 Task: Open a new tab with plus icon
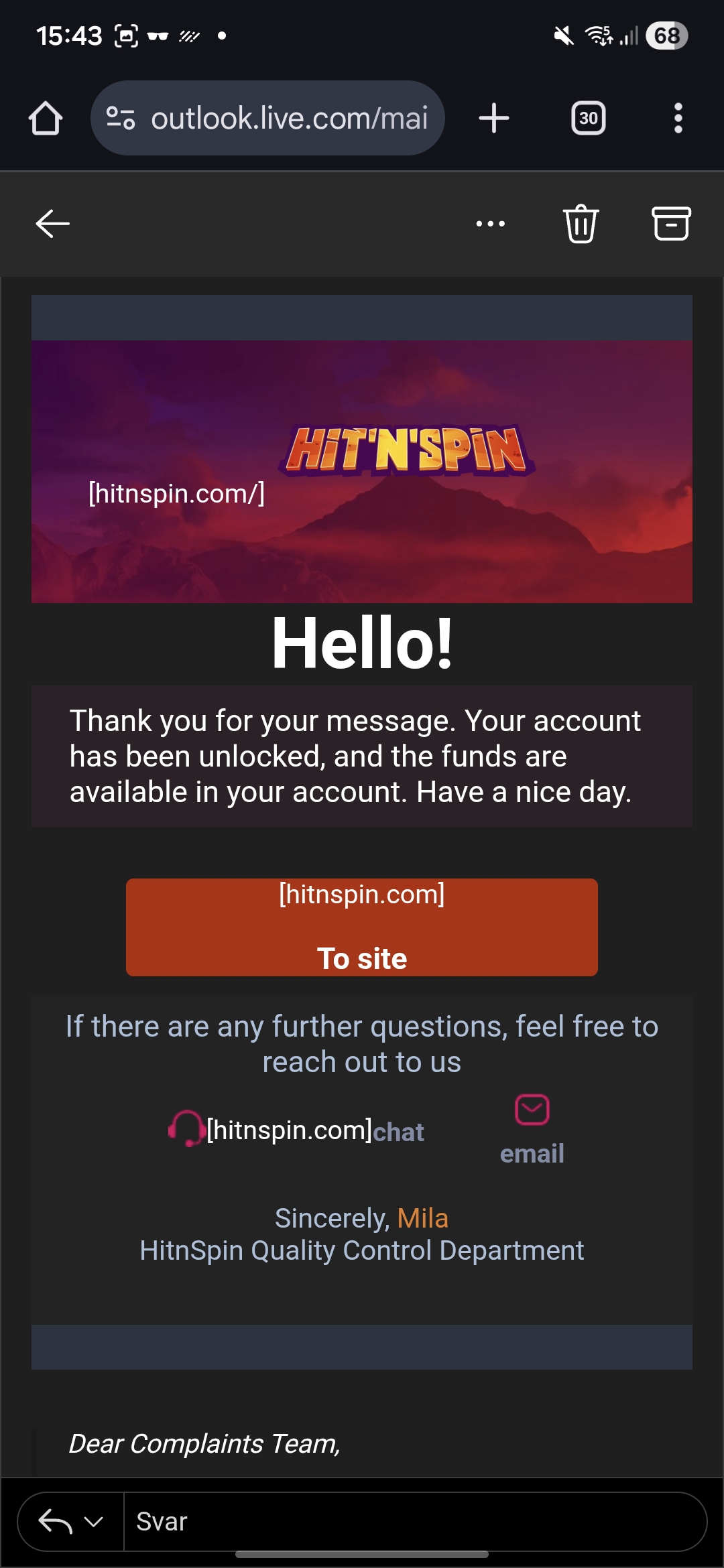click(x=494, y=119)
